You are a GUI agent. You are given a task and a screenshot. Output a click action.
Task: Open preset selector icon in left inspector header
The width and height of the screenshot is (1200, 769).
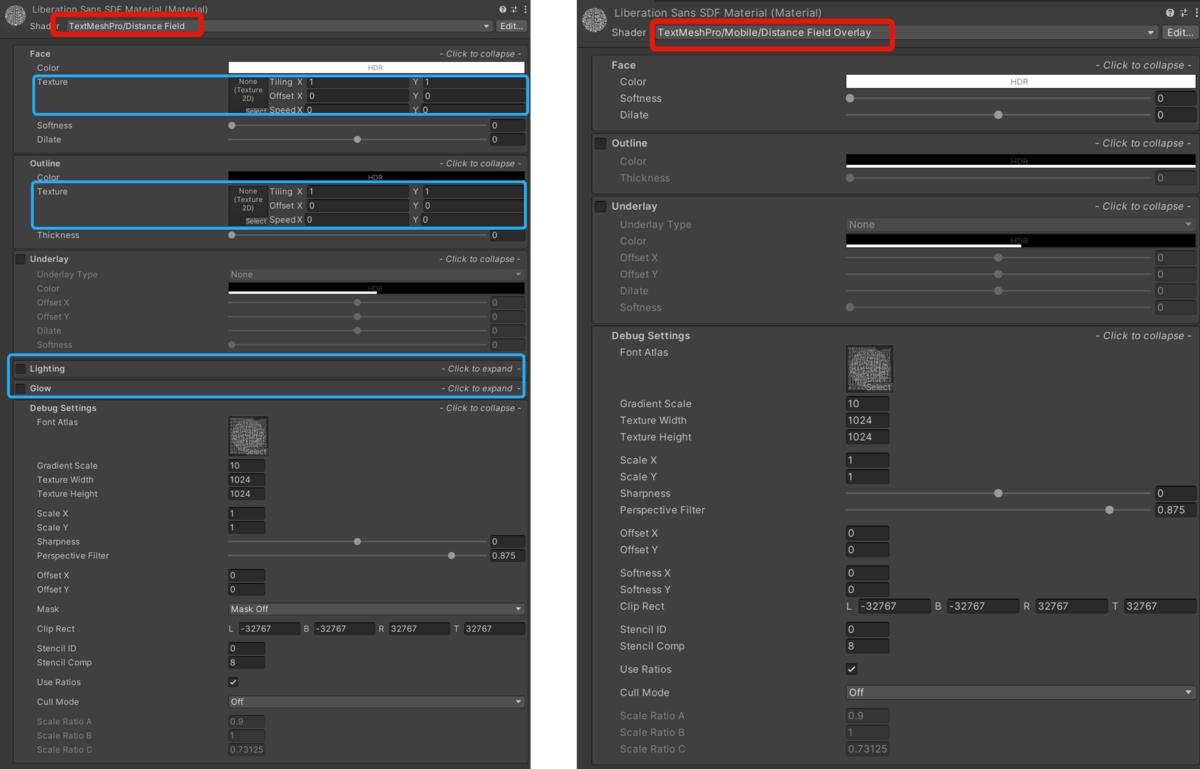click(514, 9)
